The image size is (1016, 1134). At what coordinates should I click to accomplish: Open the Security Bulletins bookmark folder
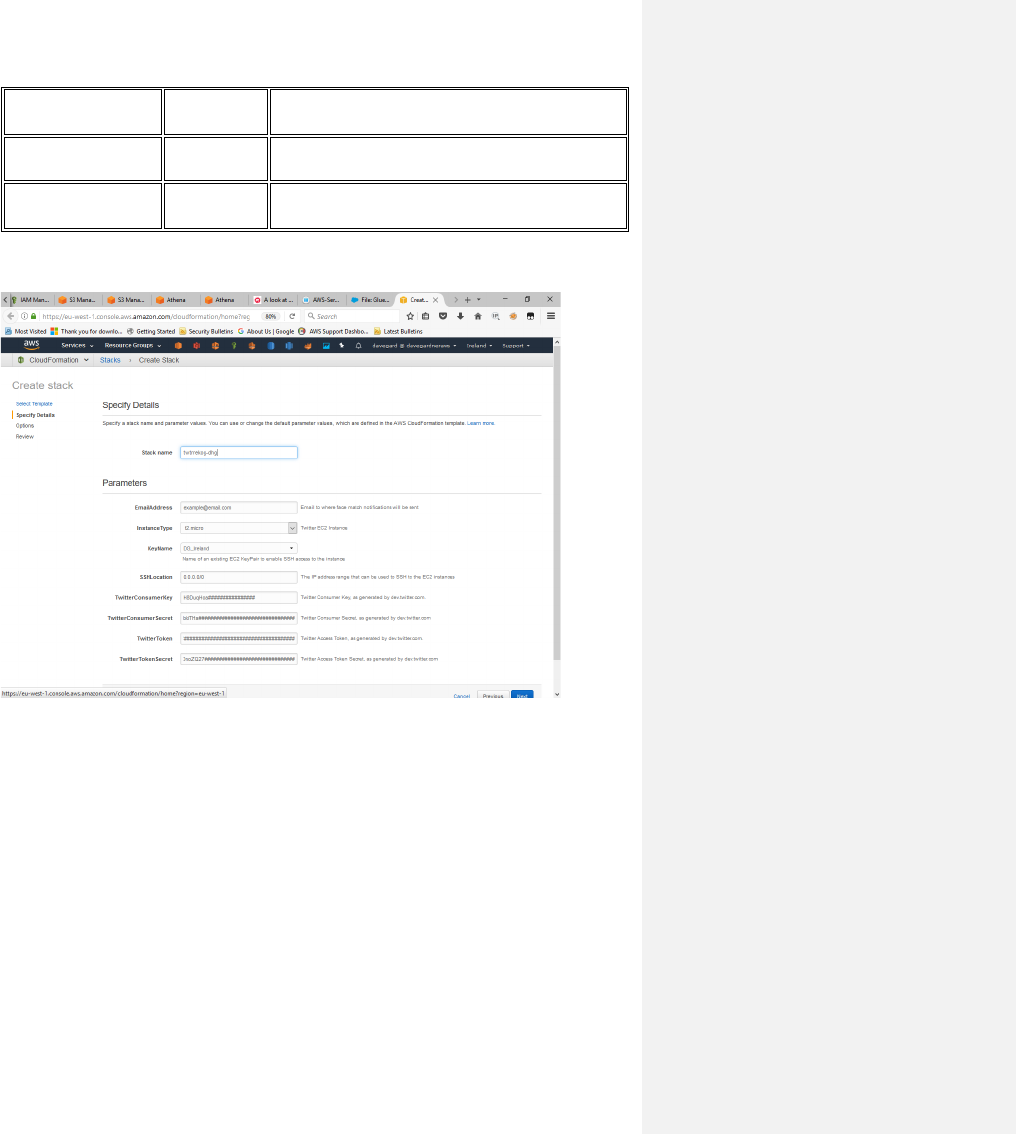click(206, 331)
